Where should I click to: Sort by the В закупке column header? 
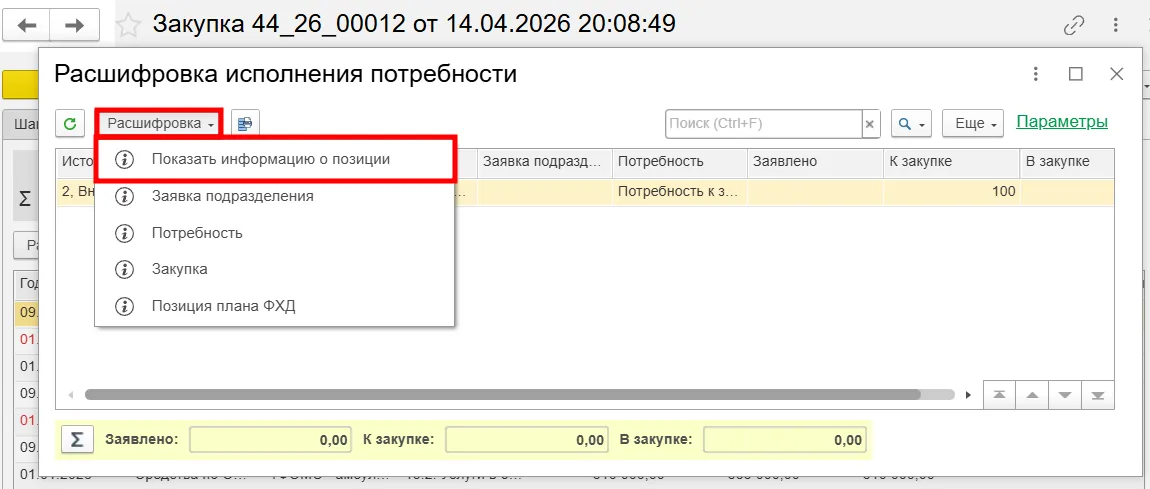click(x=1067, y=162)
